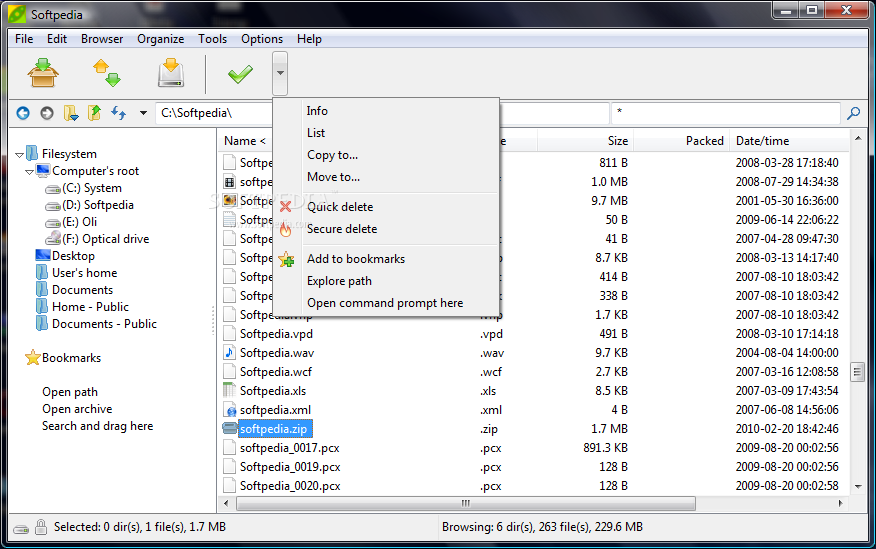
Task: Select the Softpedia.wcf file
Action: click(x=276, y=372)
